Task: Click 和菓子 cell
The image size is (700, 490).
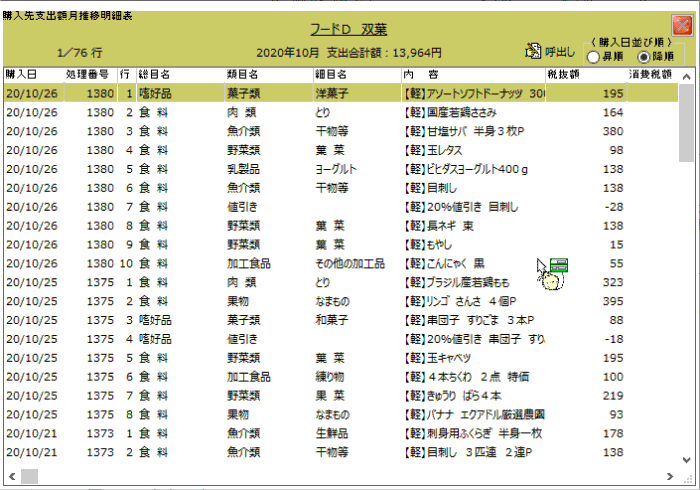Action: tap(332, 320)
